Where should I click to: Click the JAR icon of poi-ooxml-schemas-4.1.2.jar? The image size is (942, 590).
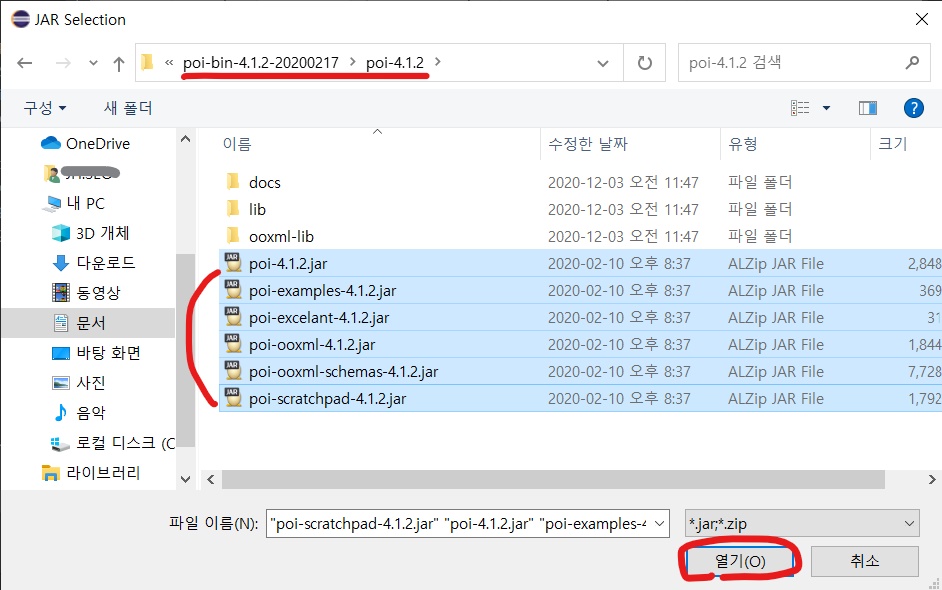click(232, 371)
